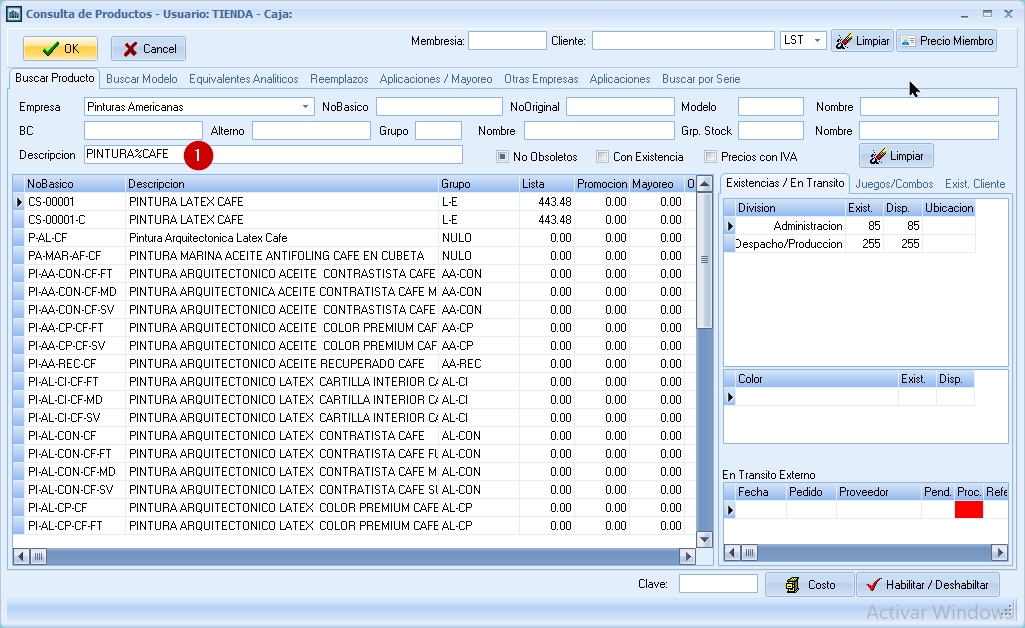The width and height of the screenshot is (1025, 628).
Task: Open Precio Miembro card button
Action: [x=946, y=41]
